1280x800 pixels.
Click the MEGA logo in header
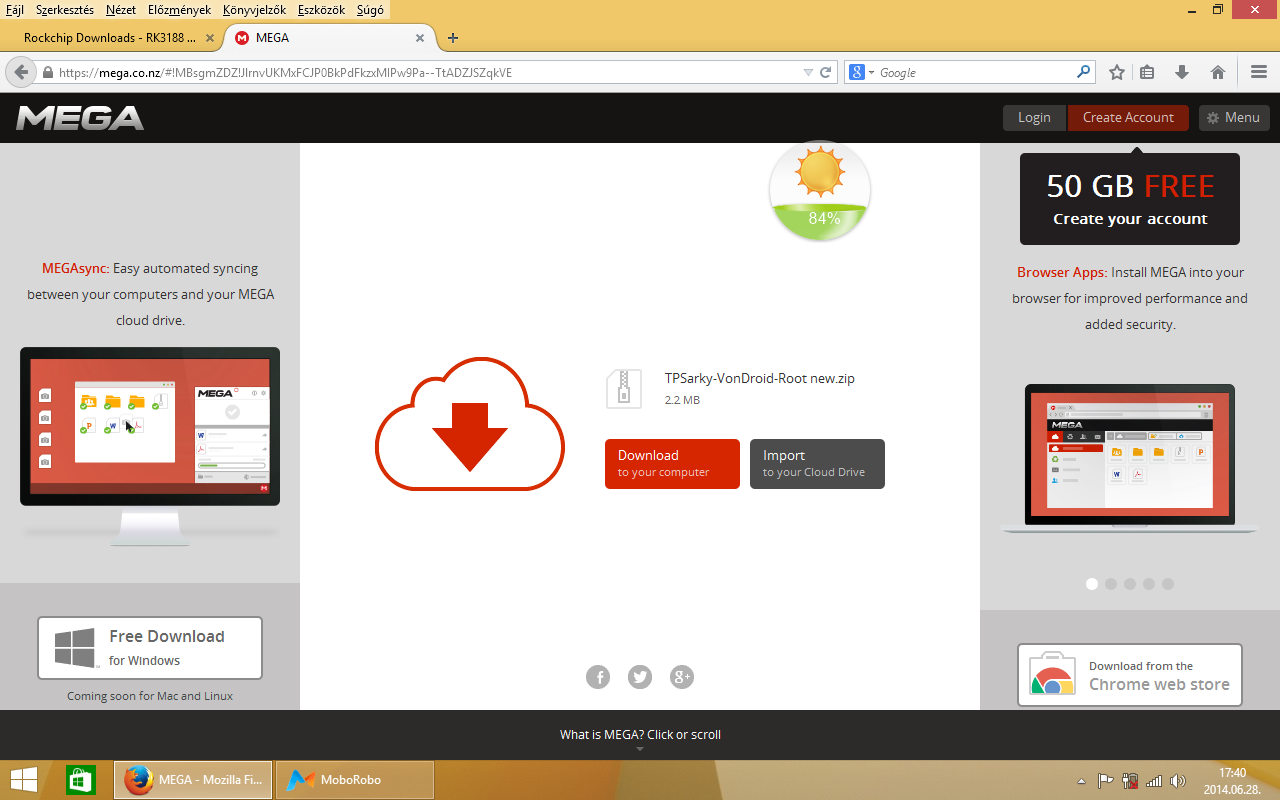[80, 118]
